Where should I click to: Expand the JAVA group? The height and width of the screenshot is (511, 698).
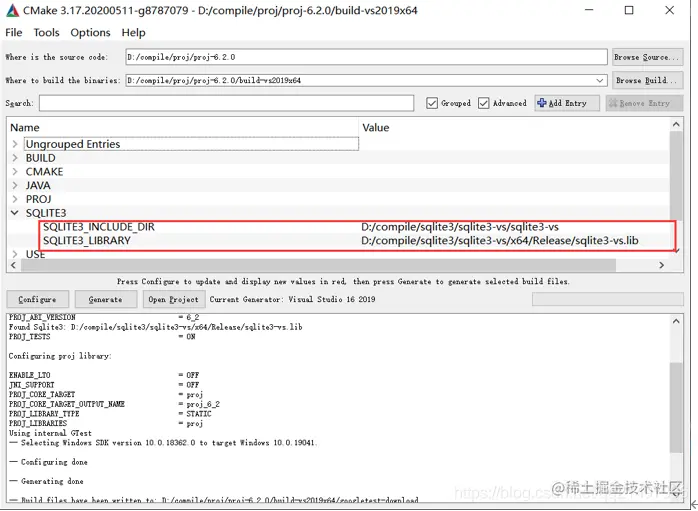tap(15, 186)
